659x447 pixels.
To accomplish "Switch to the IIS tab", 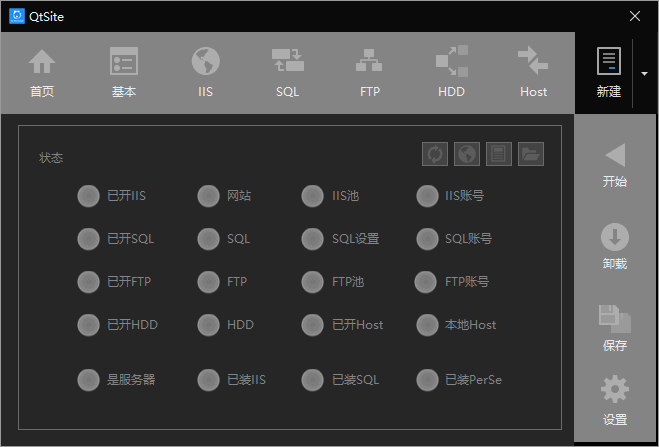I will (x=206, y=72).
